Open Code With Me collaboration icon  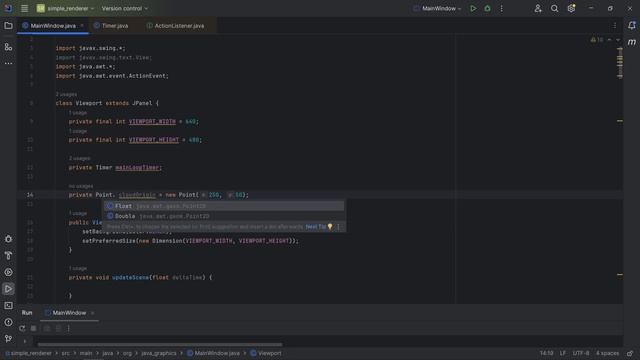click(x=538, y=8)
